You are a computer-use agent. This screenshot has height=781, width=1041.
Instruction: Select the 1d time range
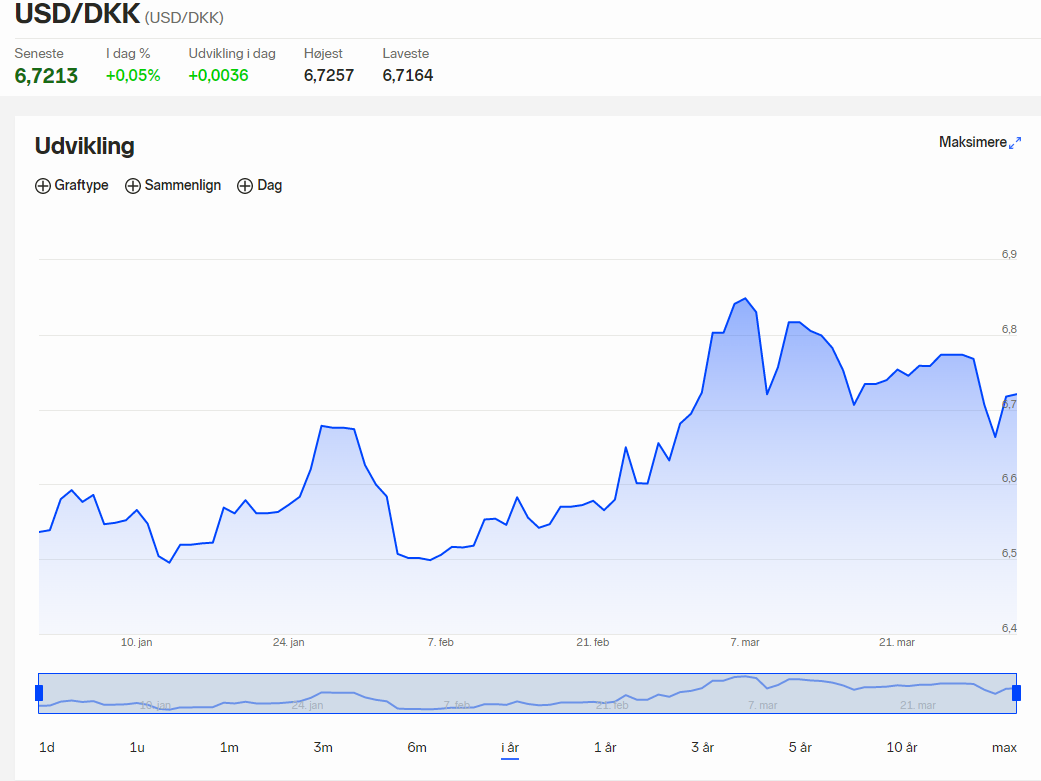46,747
